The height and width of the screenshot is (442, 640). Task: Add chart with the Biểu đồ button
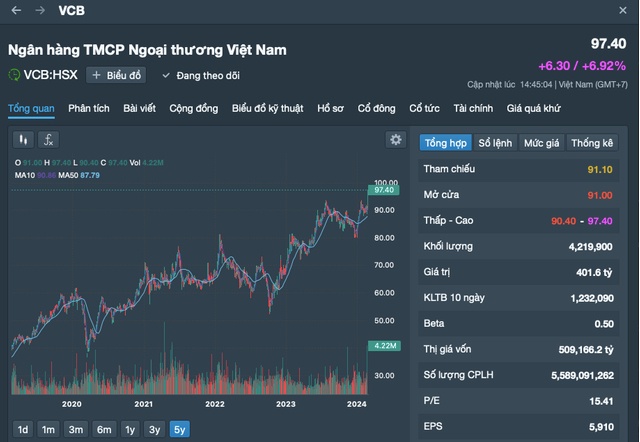click(x=116, y=75)
